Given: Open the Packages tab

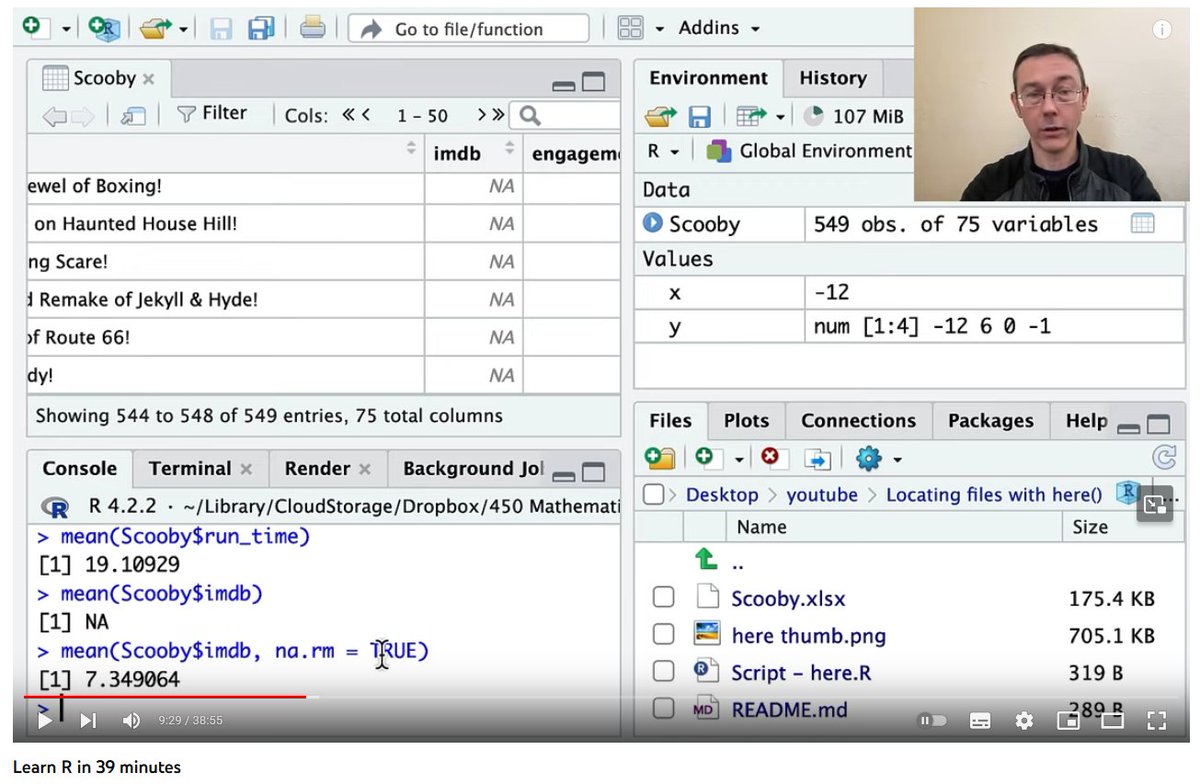Looking at the screenshot, I should coord(990,420).
